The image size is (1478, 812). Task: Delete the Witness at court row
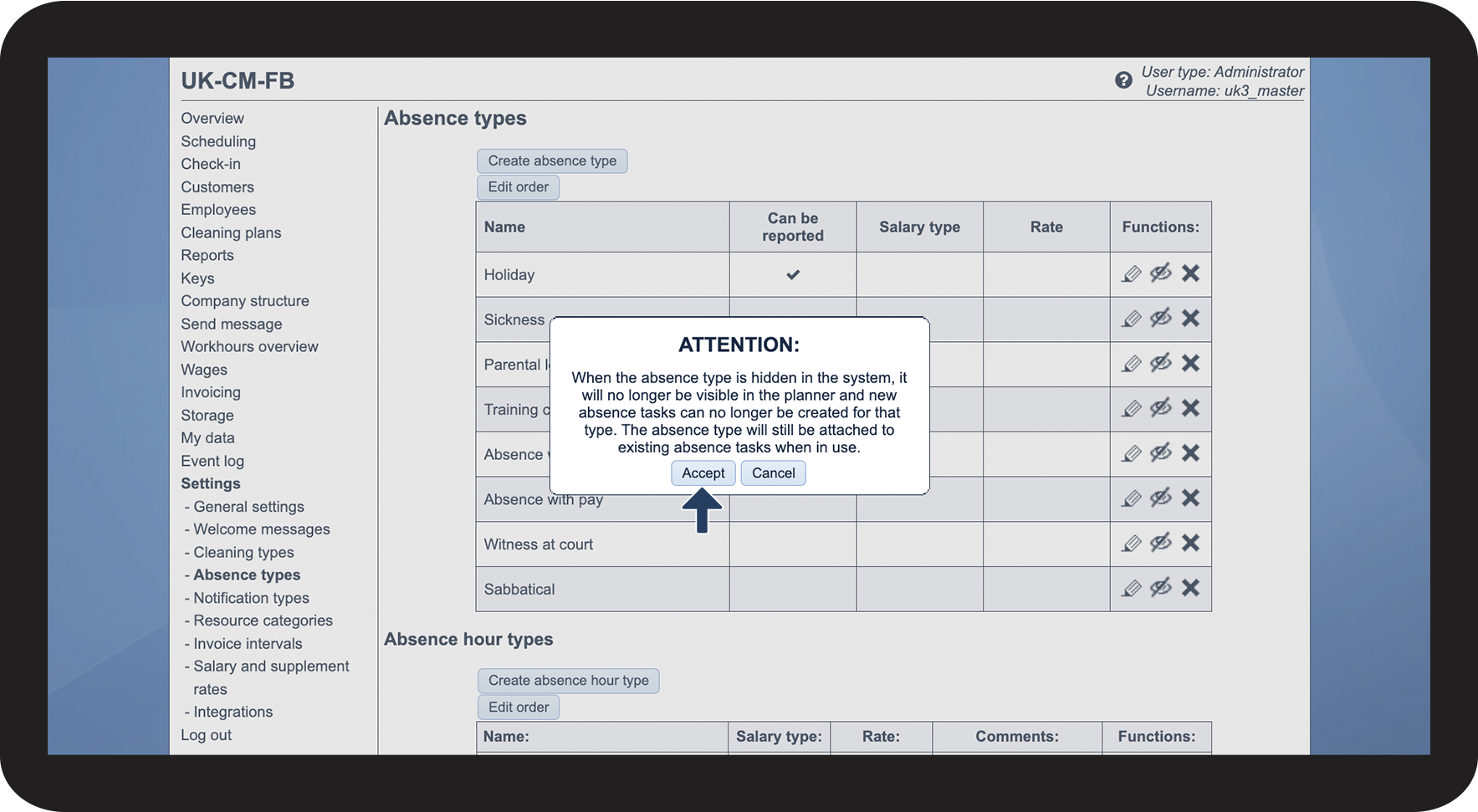coord(1190,544)
